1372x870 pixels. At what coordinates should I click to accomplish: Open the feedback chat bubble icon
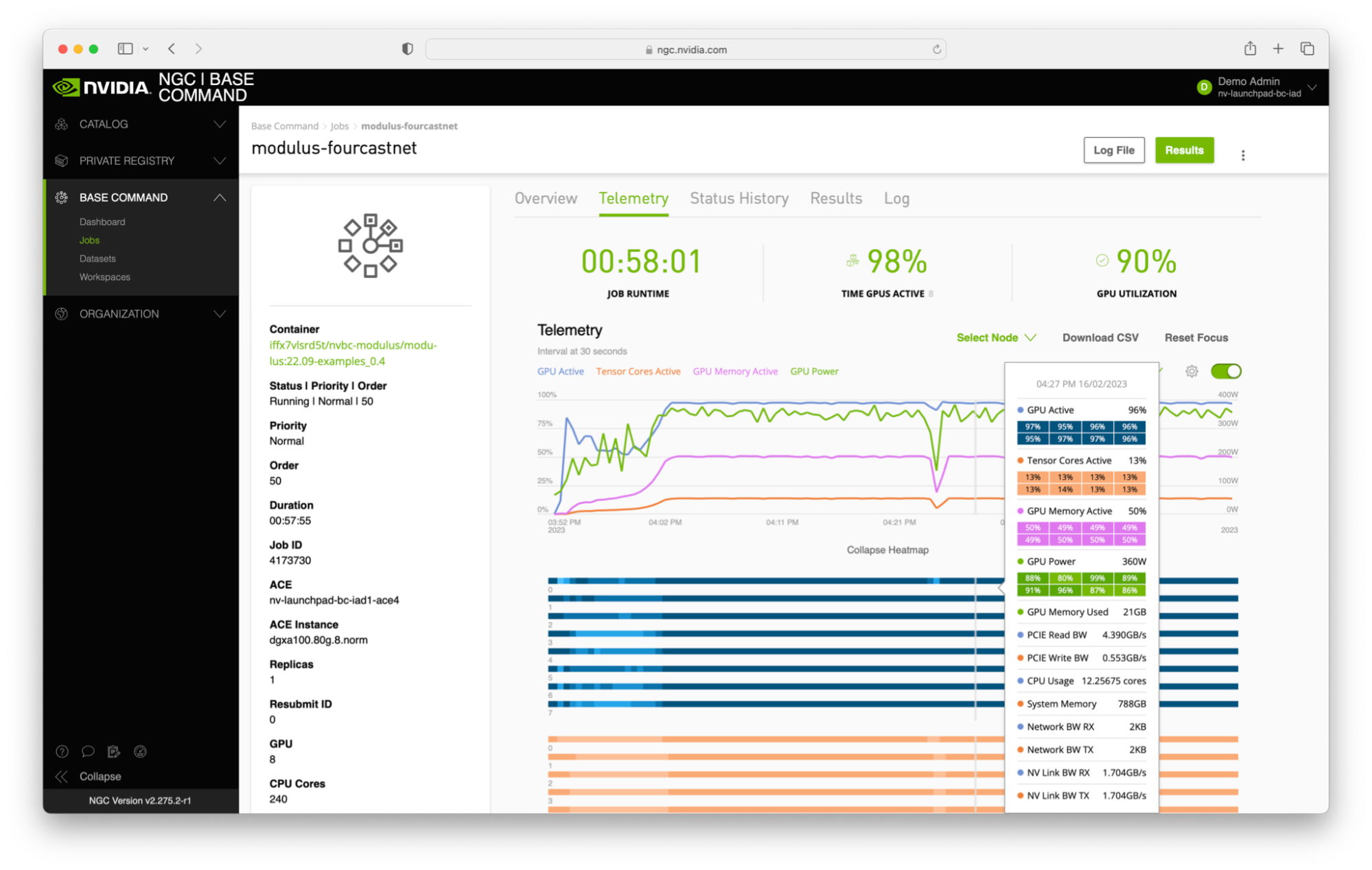coord(88,751)
